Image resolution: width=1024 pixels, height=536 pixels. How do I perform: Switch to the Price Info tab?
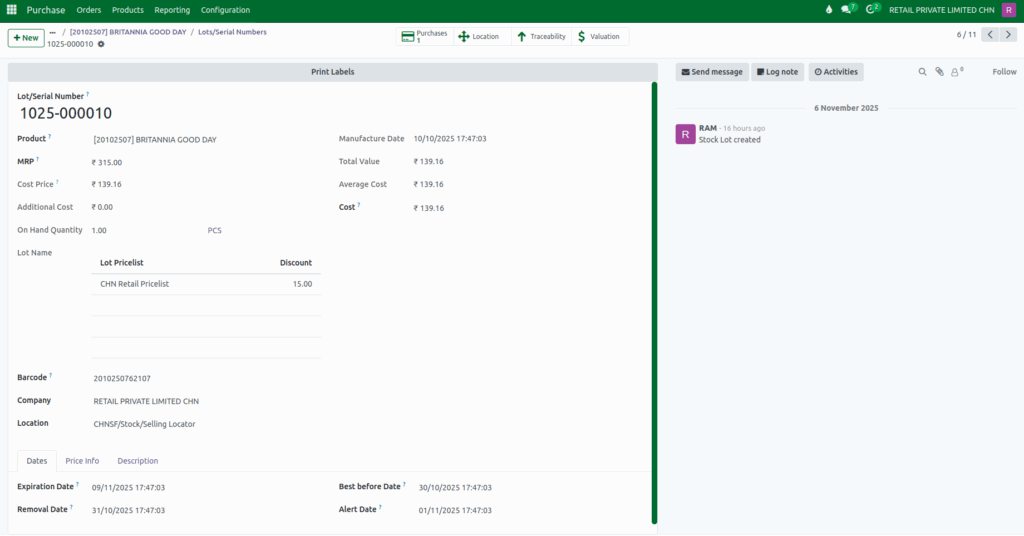coord(82,461)
